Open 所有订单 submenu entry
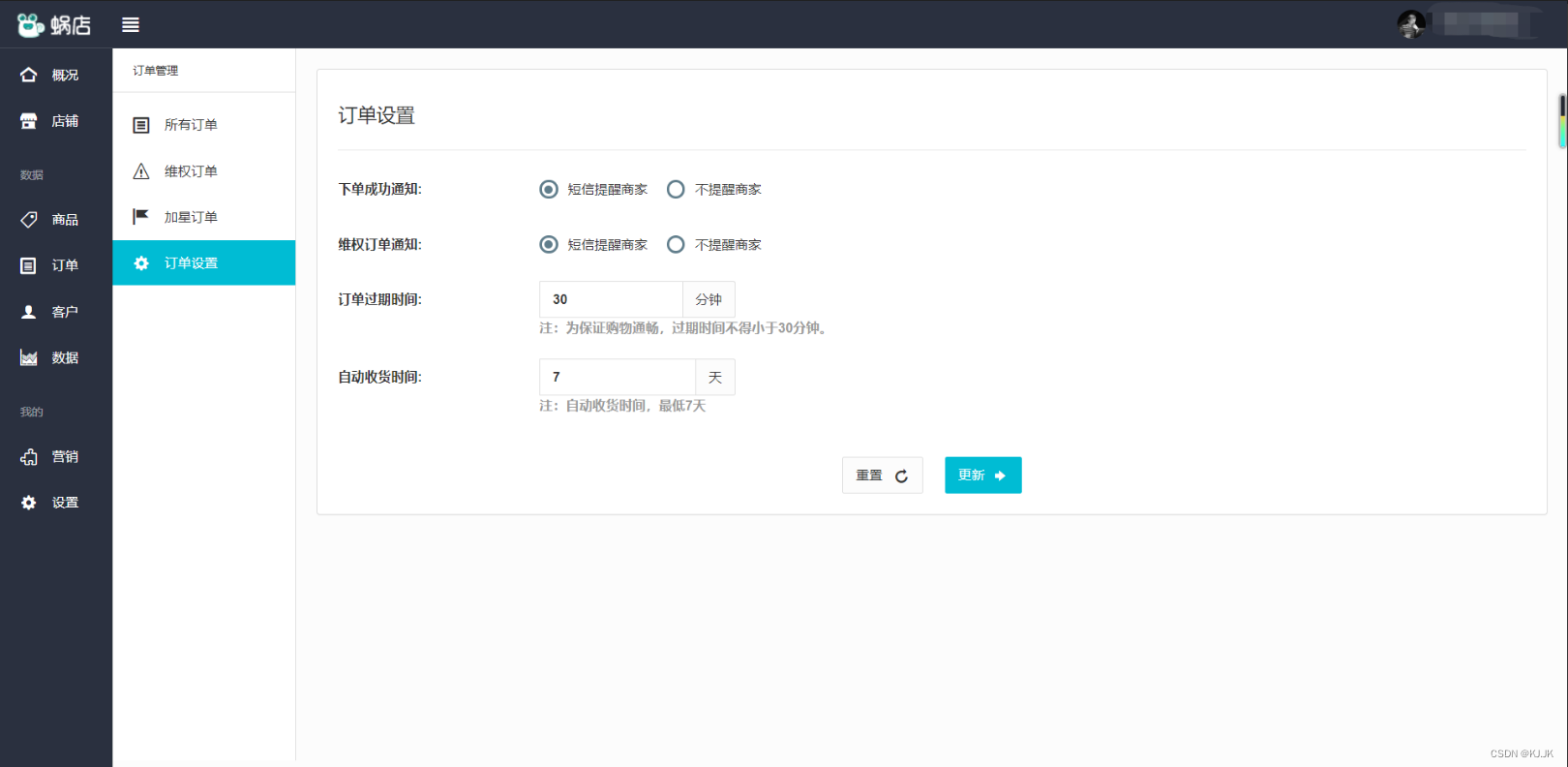Screen dimensions: 1568x767 pos(204,125)
